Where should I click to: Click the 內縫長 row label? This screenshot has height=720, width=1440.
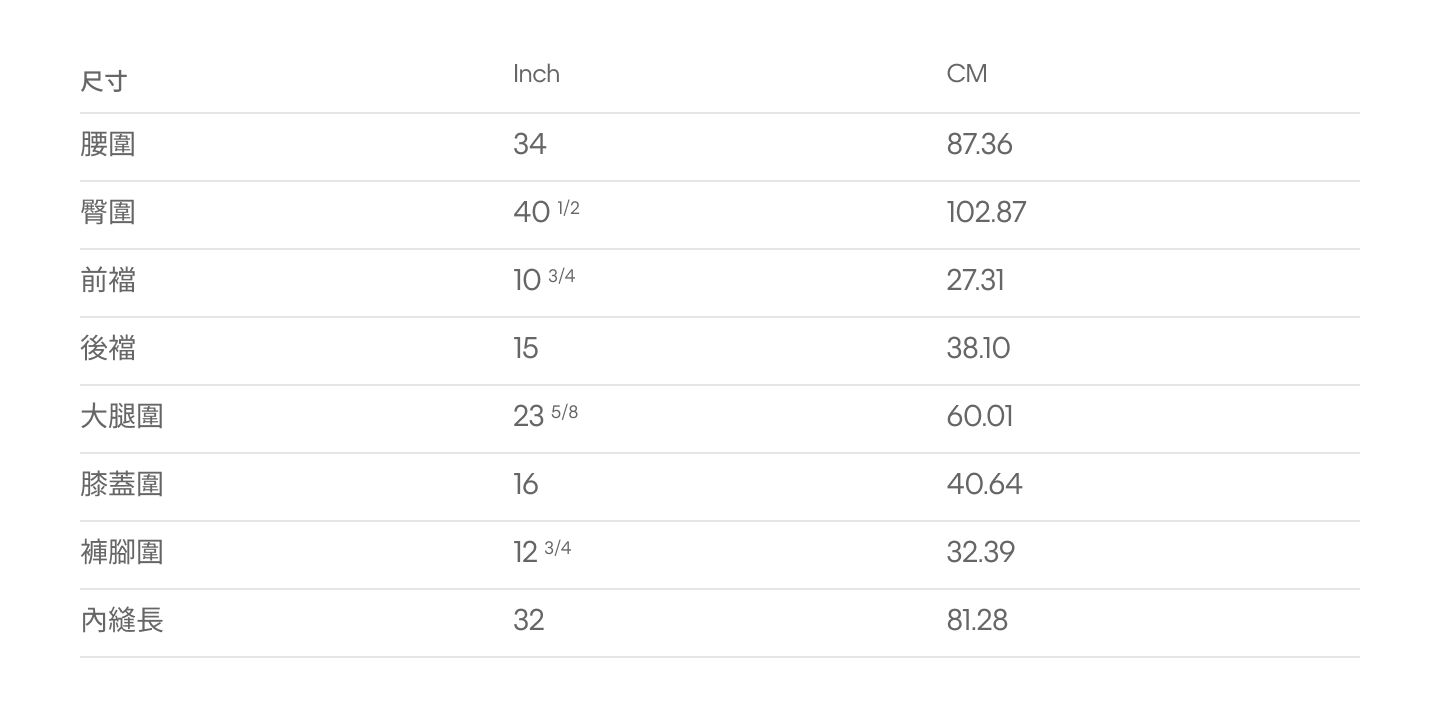tap(122, 621)
